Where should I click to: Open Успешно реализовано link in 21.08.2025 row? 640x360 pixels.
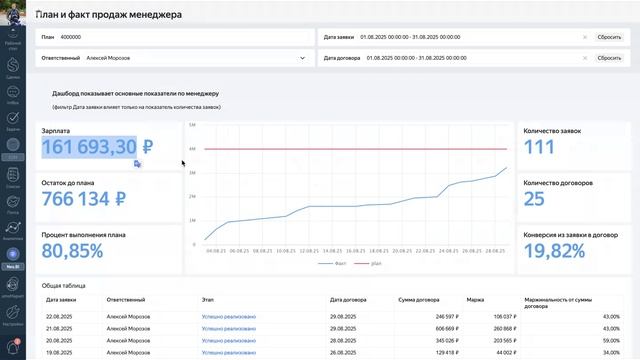click(229, 329)
